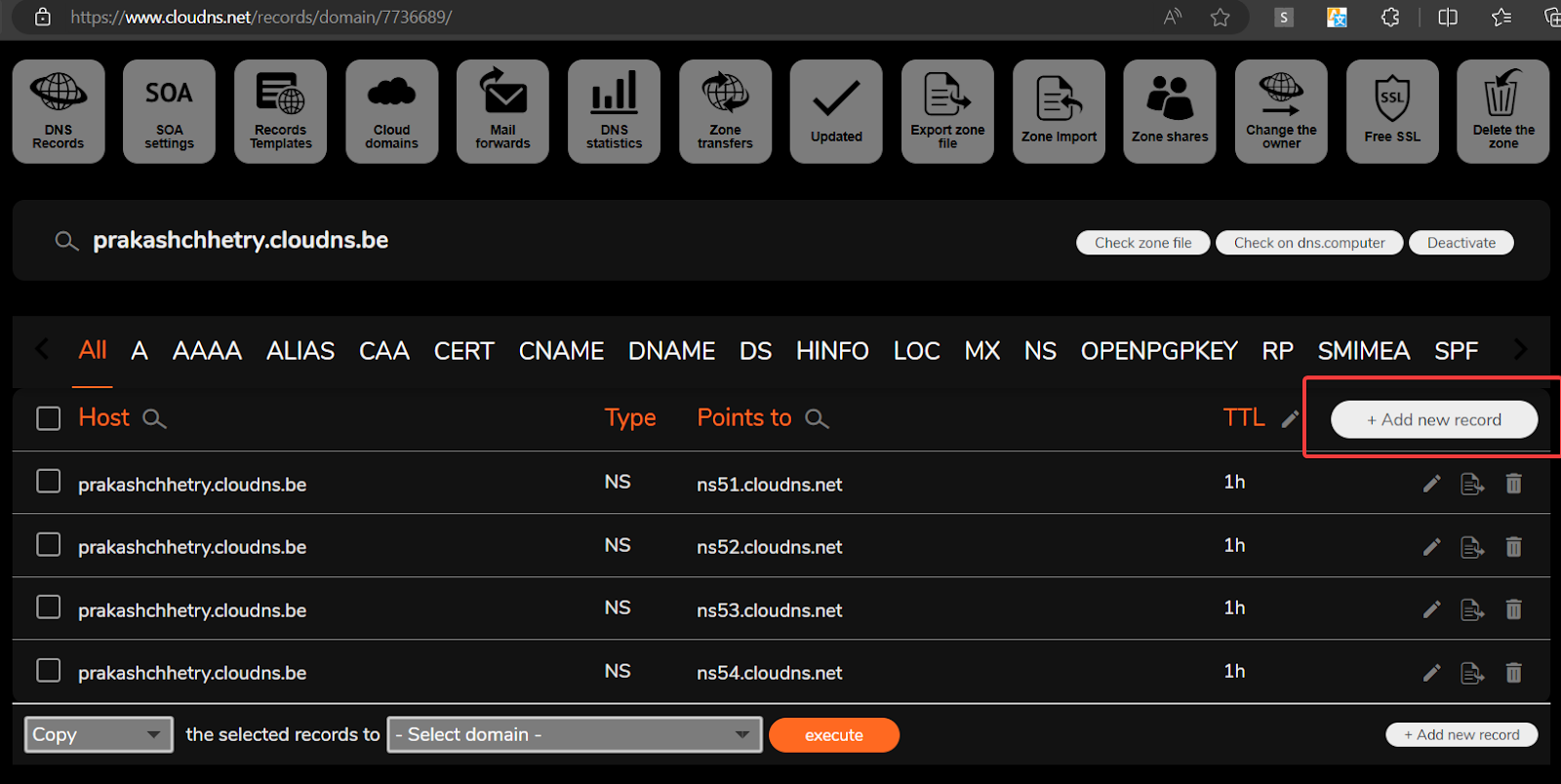Open the Select domain dropdown
This screenshot has height=784, width=1561.
click(575, 734)
